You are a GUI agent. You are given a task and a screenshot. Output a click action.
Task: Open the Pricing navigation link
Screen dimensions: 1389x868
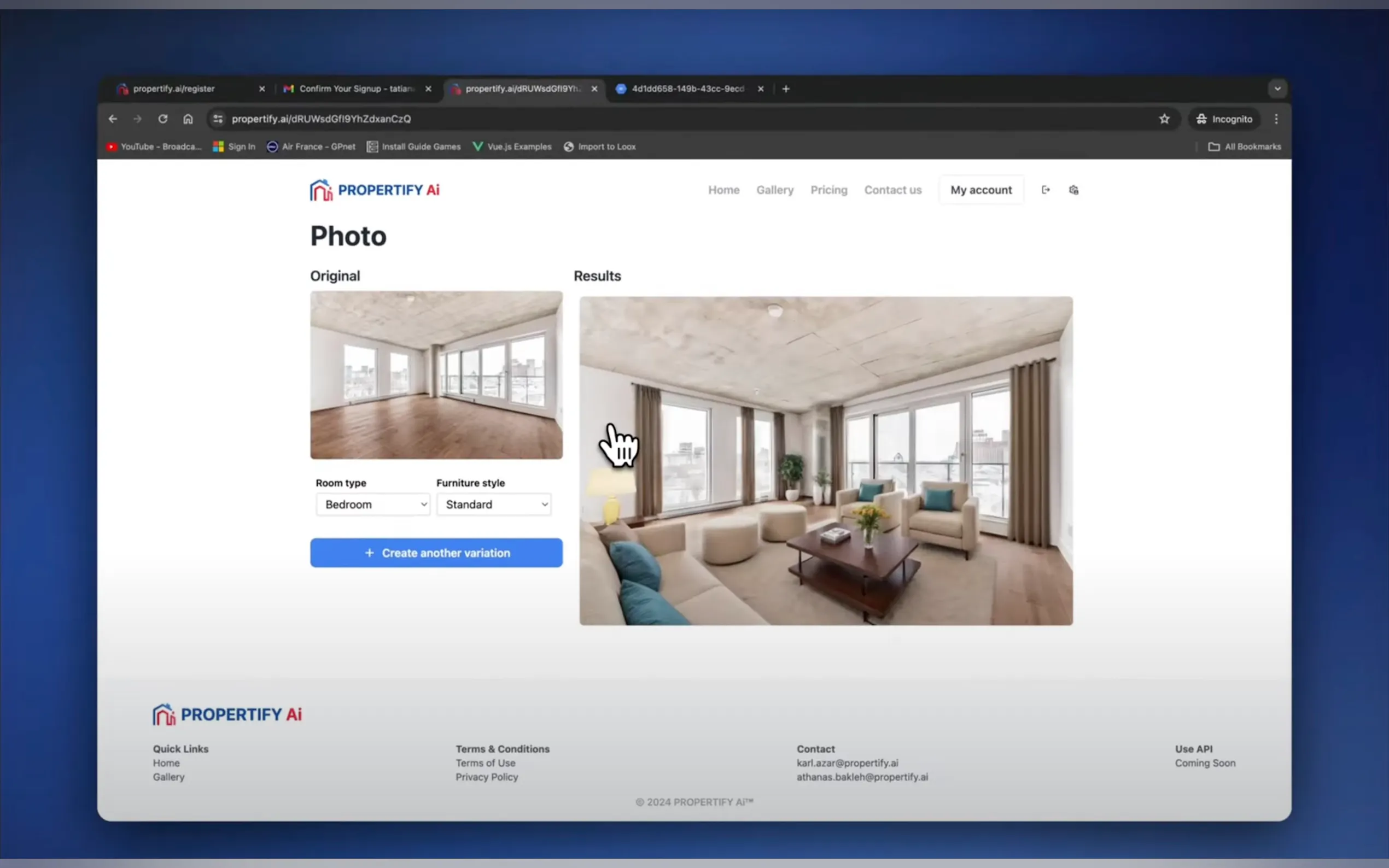828,190
